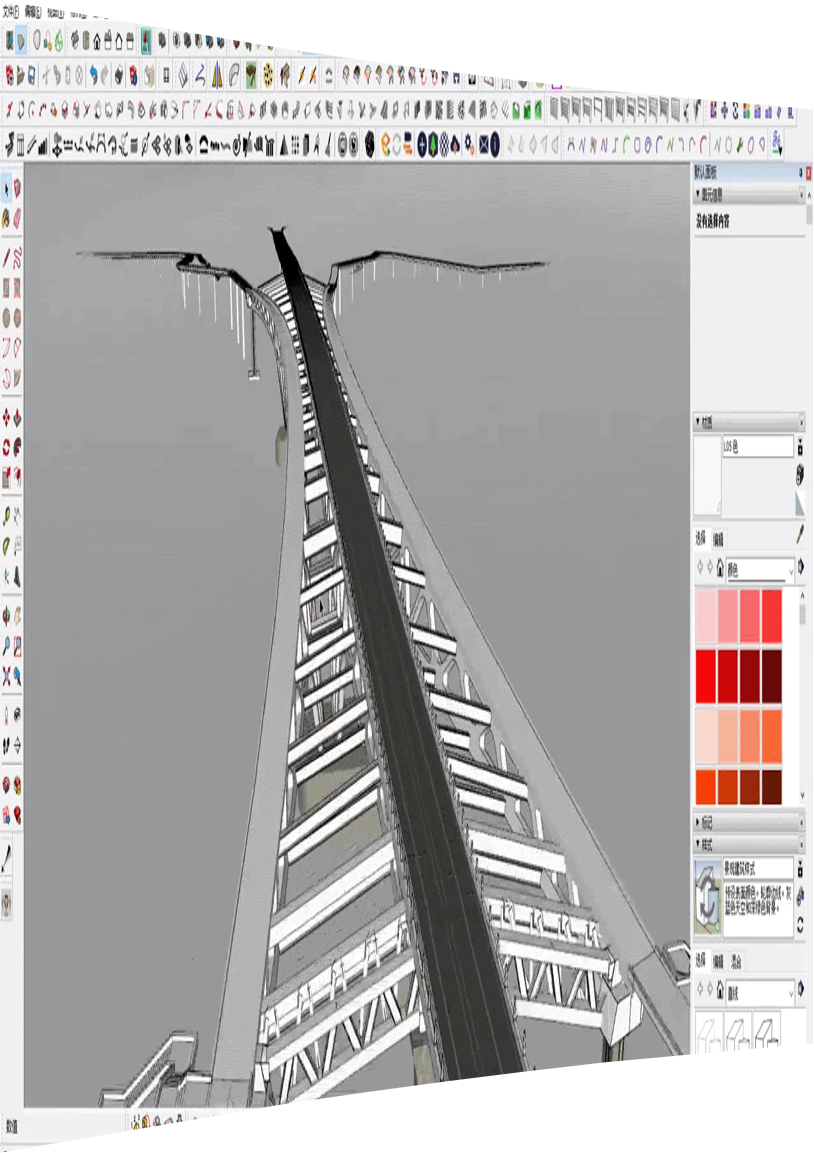Collapse the 材质 panel

tap(698, 422)
